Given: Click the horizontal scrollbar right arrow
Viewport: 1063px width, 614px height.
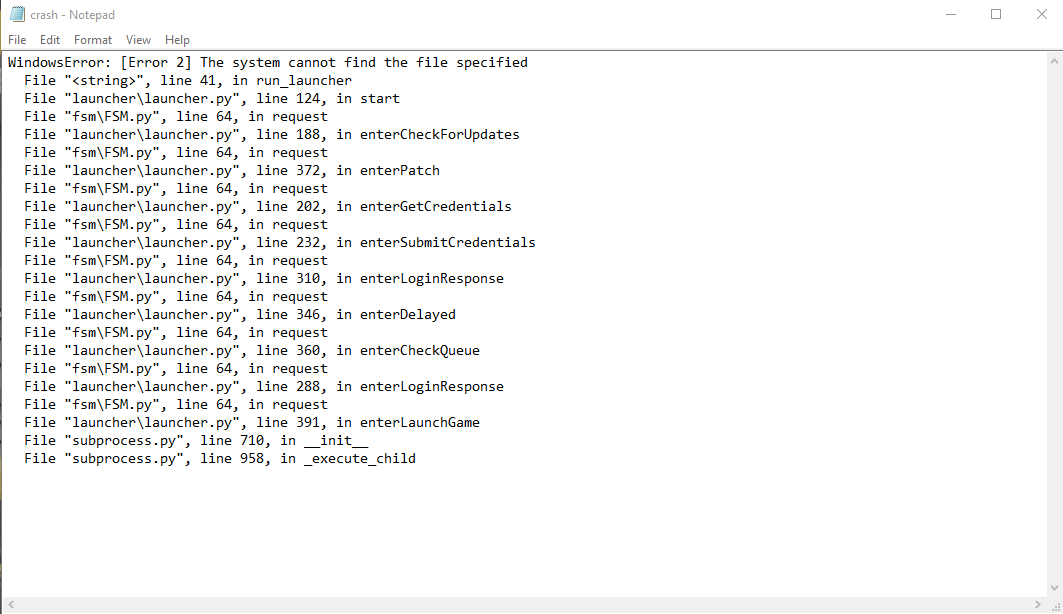Looking at the screenshot, I should tap(1038, 605).
